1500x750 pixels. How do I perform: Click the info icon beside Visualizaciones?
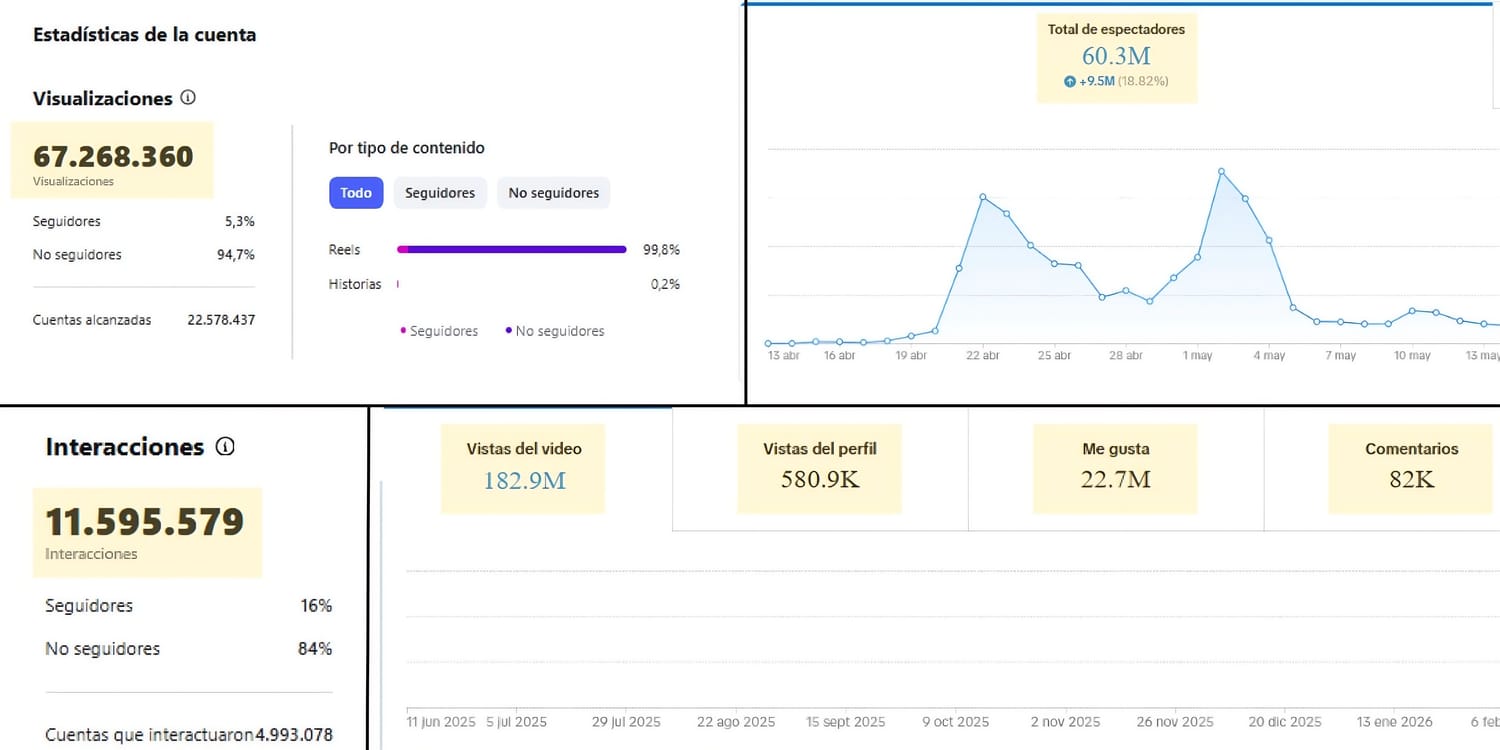tap(188, 98)
